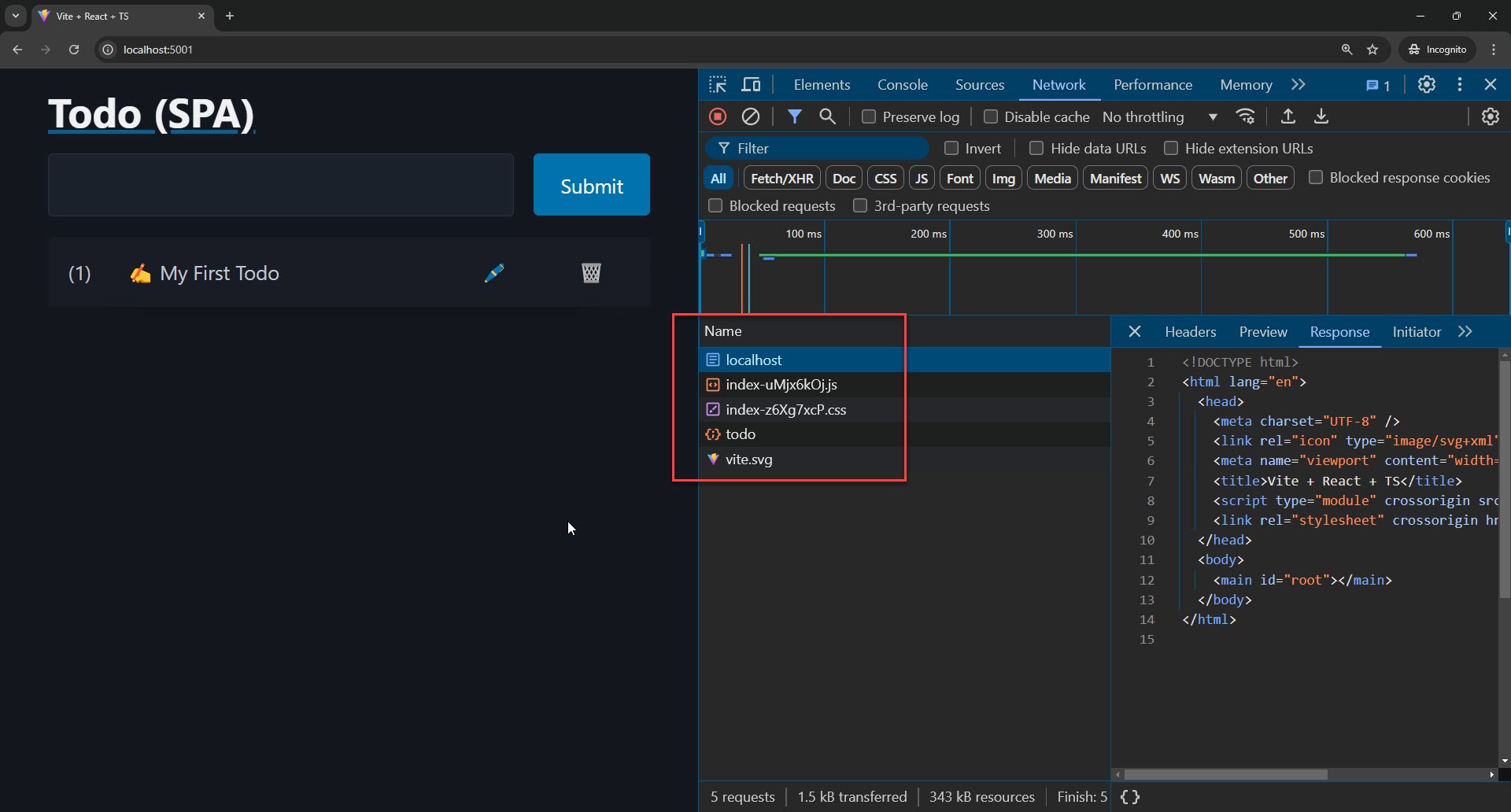Open network conditions wifi icon
The height and width of the screenshot is (812, 1511).
point(1246,117)
